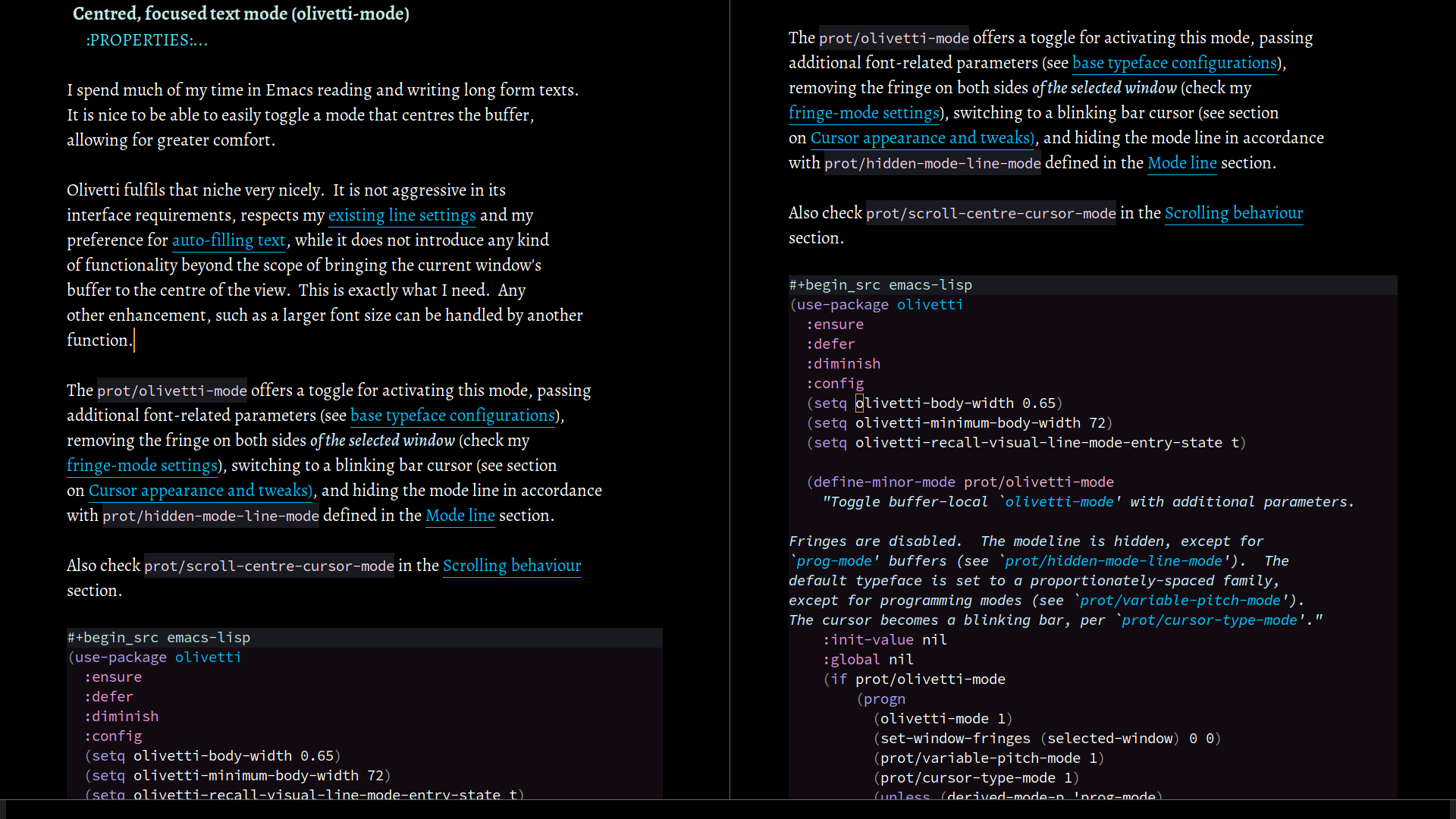Click 'Fringes are disabled.' docstring line
This screenshot has width=1456, height=819.
(x=1026, y=541)
